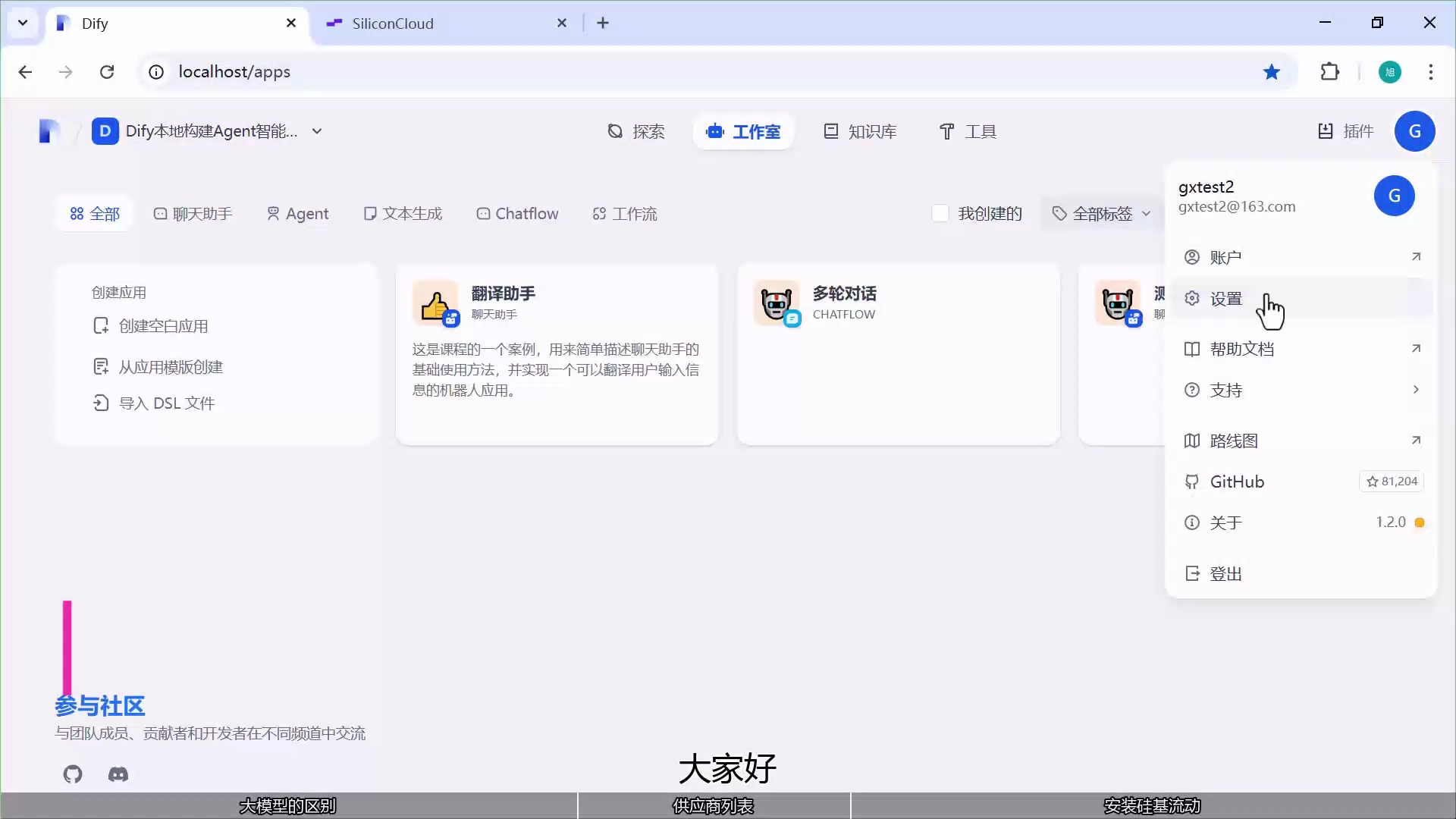The image size is (1456, 819).
Task: Close the SiliconCloud tab
Action: [x=562, y=23]
